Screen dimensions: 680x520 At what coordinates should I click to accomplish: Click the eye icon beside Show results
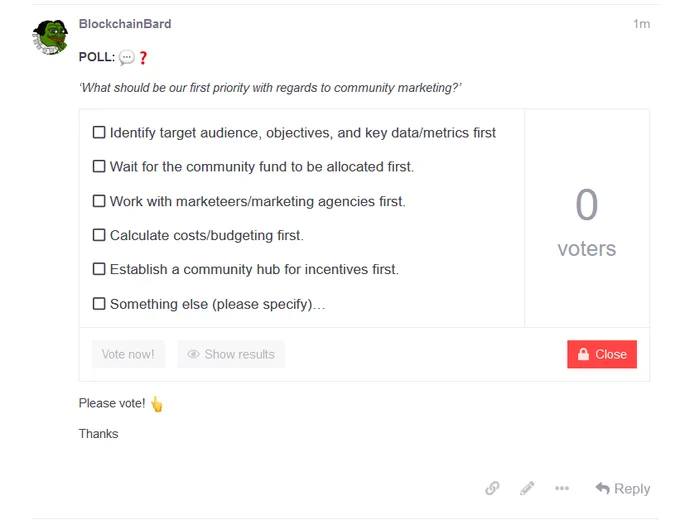click(193, 354)
